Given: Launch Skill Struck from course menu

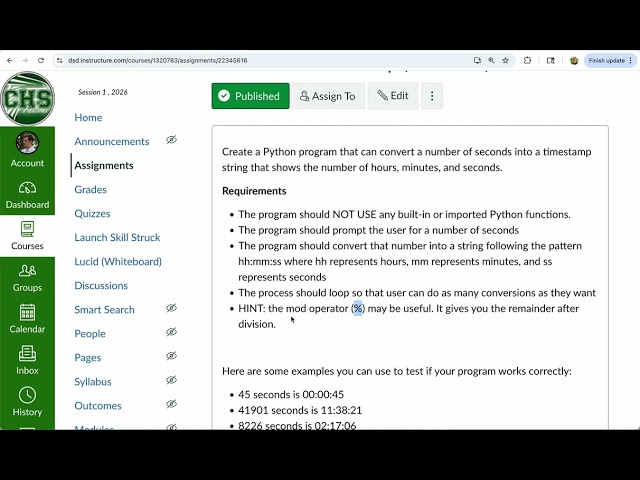Looking at the screenshot, I should coord(117,238).
